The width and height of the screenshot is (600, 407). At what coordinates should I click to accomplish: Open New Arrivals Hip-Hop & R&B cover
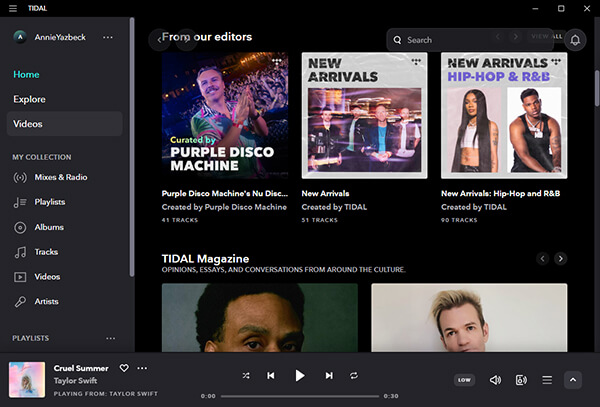click(504, 116)
